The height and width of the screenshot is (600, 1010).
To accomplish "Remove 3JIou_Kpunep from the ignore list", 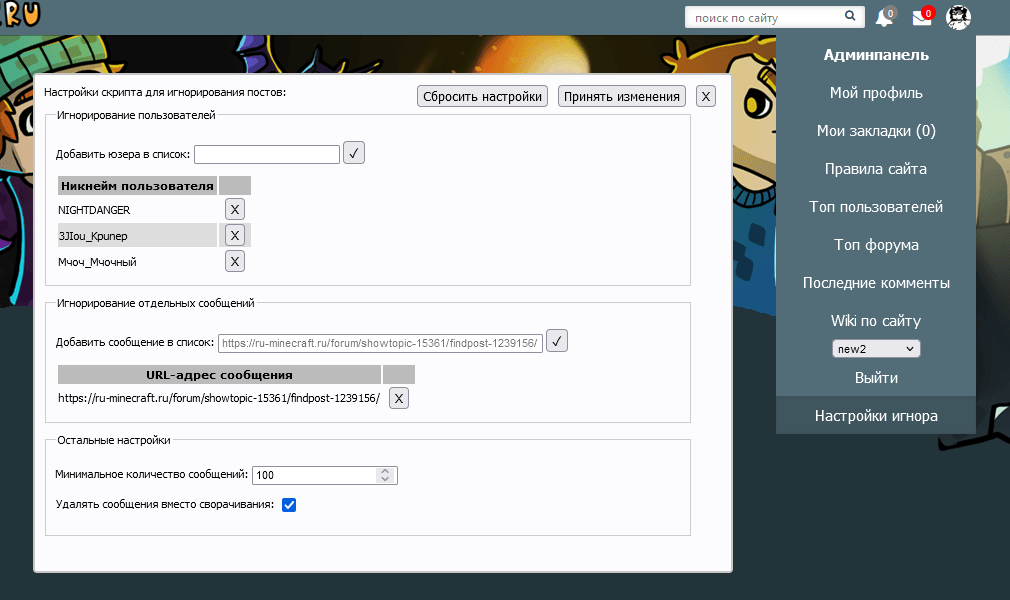I will (234, 235).
